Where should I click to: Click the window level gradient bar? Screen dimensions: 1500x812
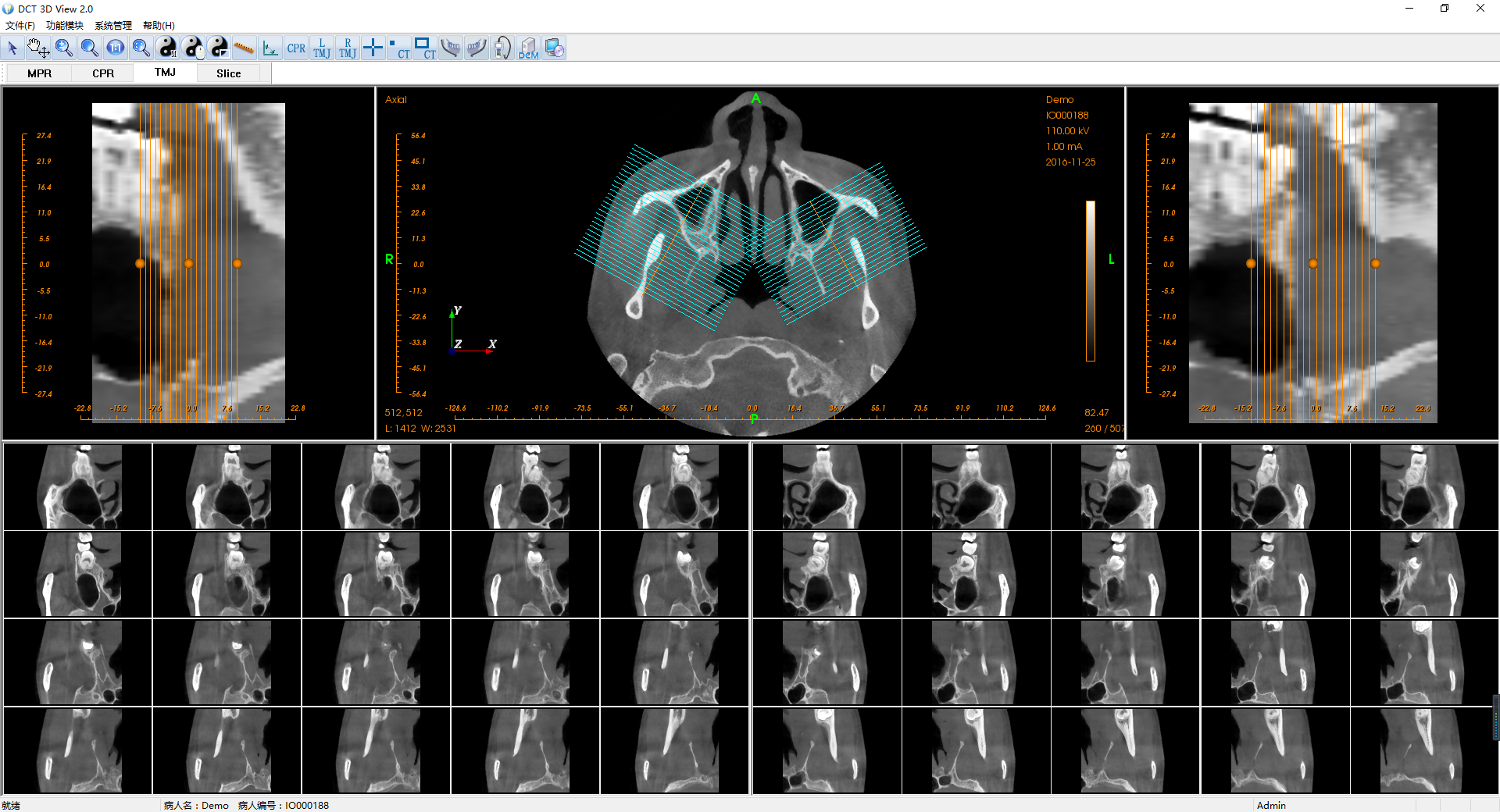pos(1090,281)
